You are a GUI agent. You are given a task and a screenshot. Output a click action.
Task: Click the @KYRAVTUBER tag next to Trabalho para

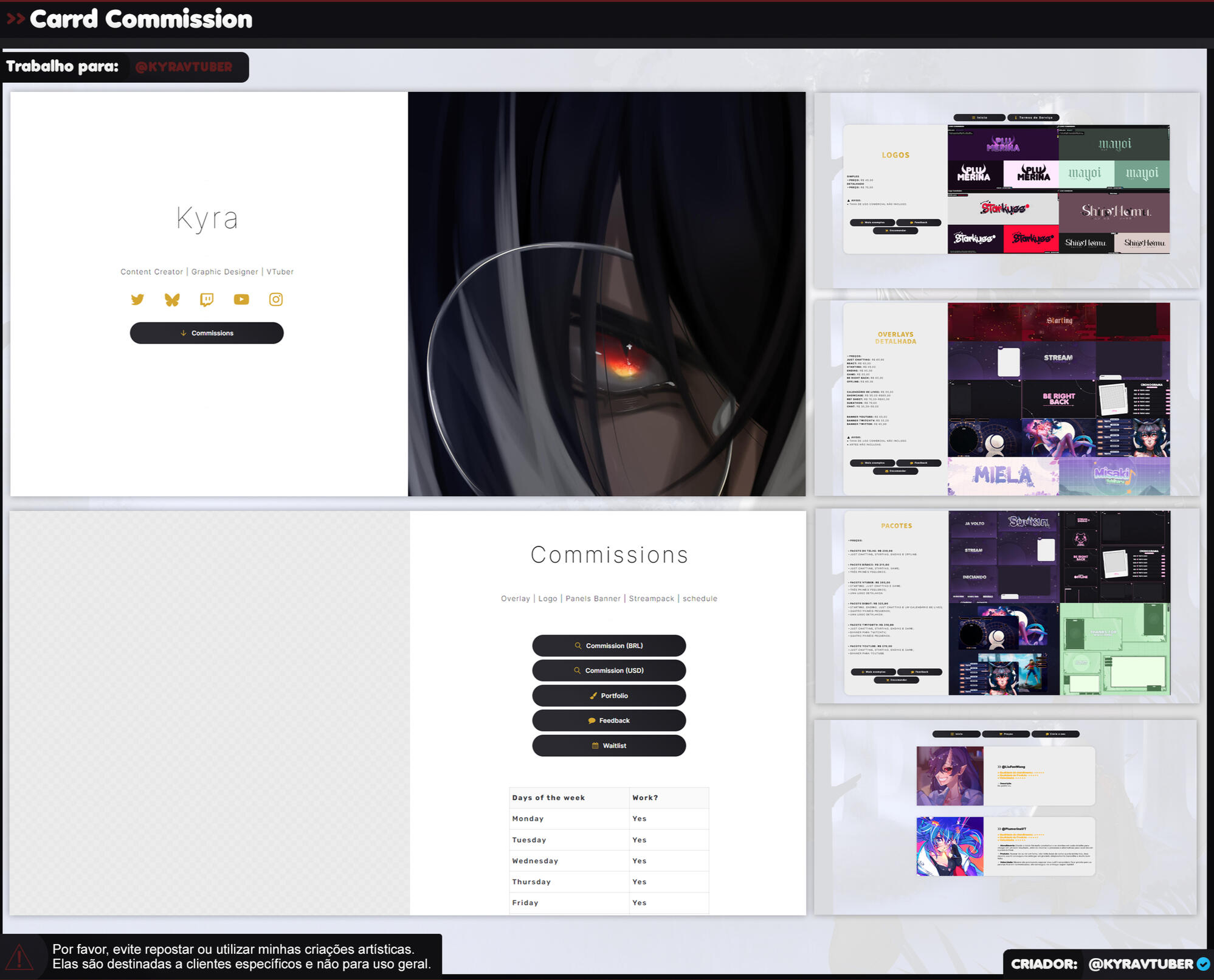[184, 67]
